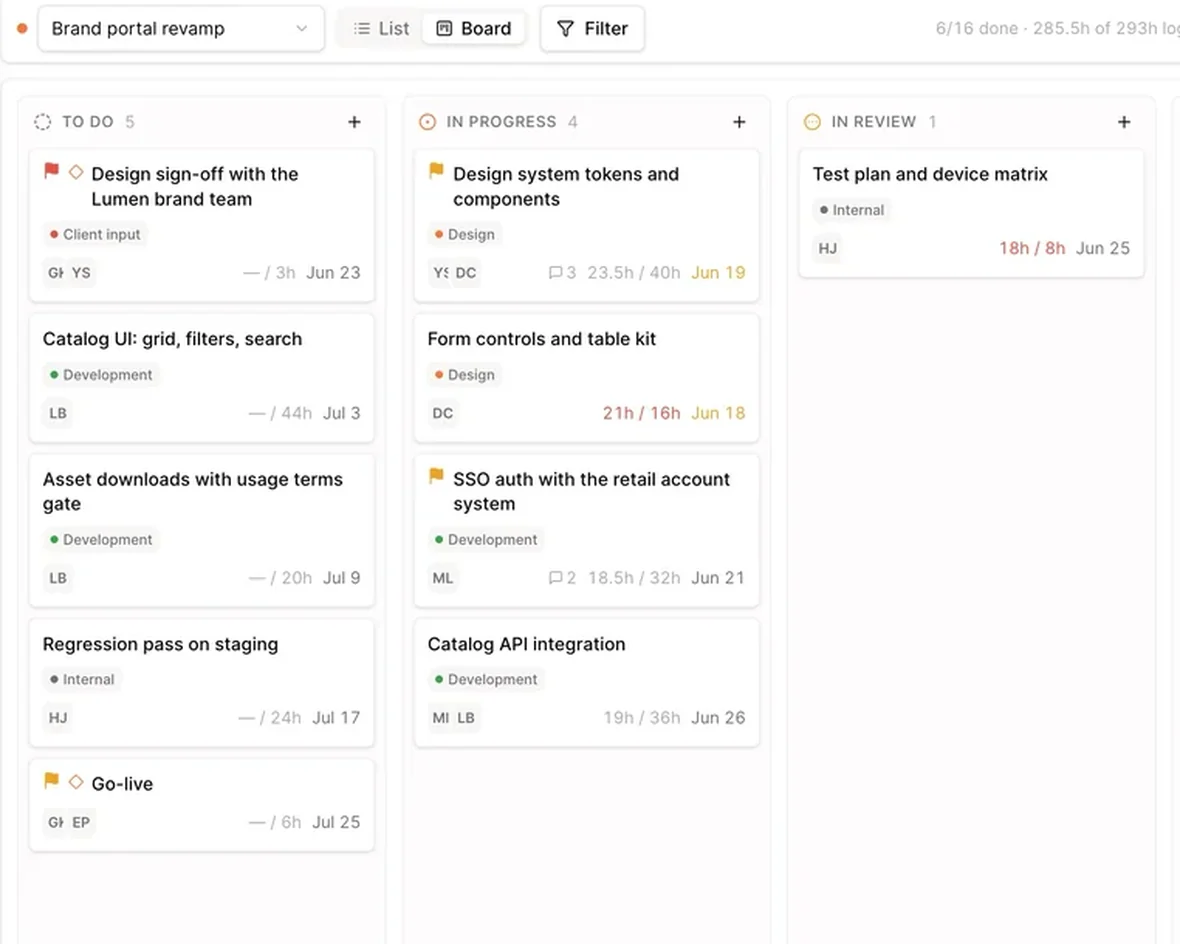
Task: Click LB avatar on Catalog API integration card
Action: click(466, 718)
